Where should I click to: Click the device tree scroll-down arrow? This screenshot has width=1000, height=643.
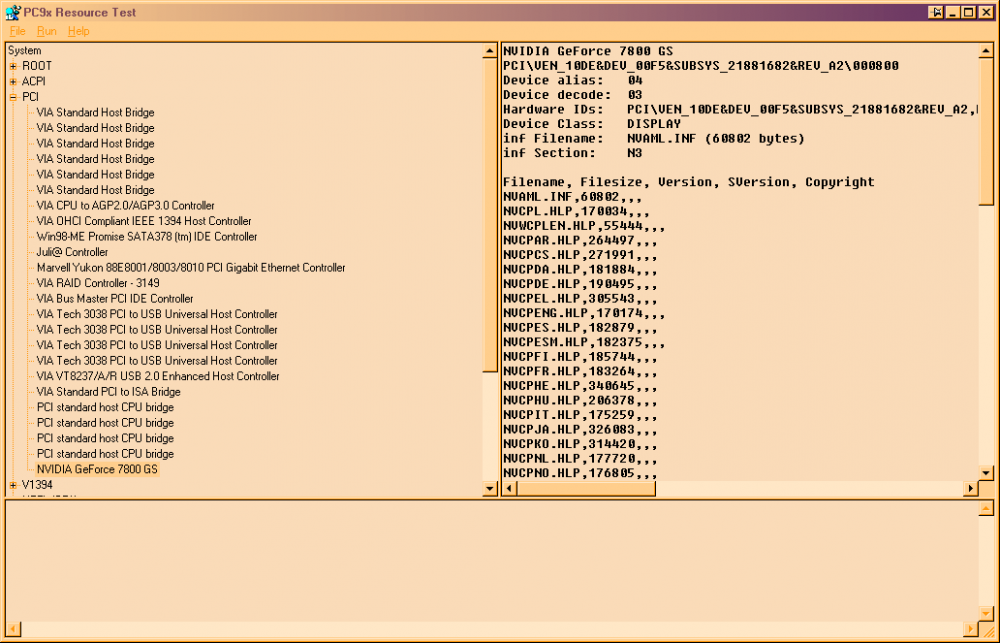click(x=490, y=488)
